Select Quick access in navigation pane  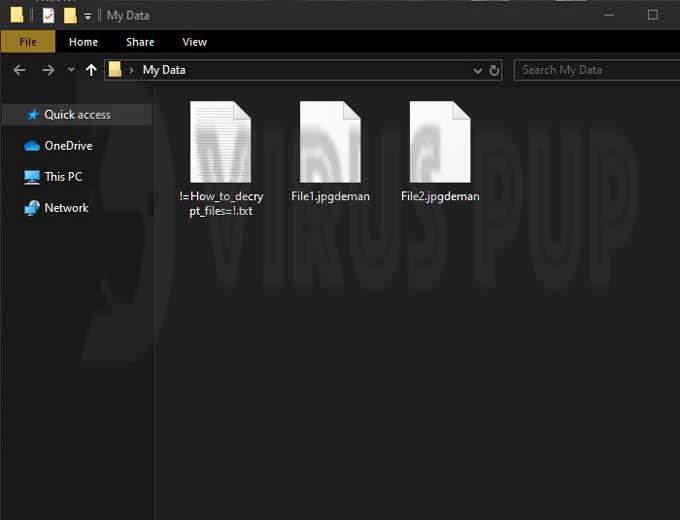click(77, 114)
